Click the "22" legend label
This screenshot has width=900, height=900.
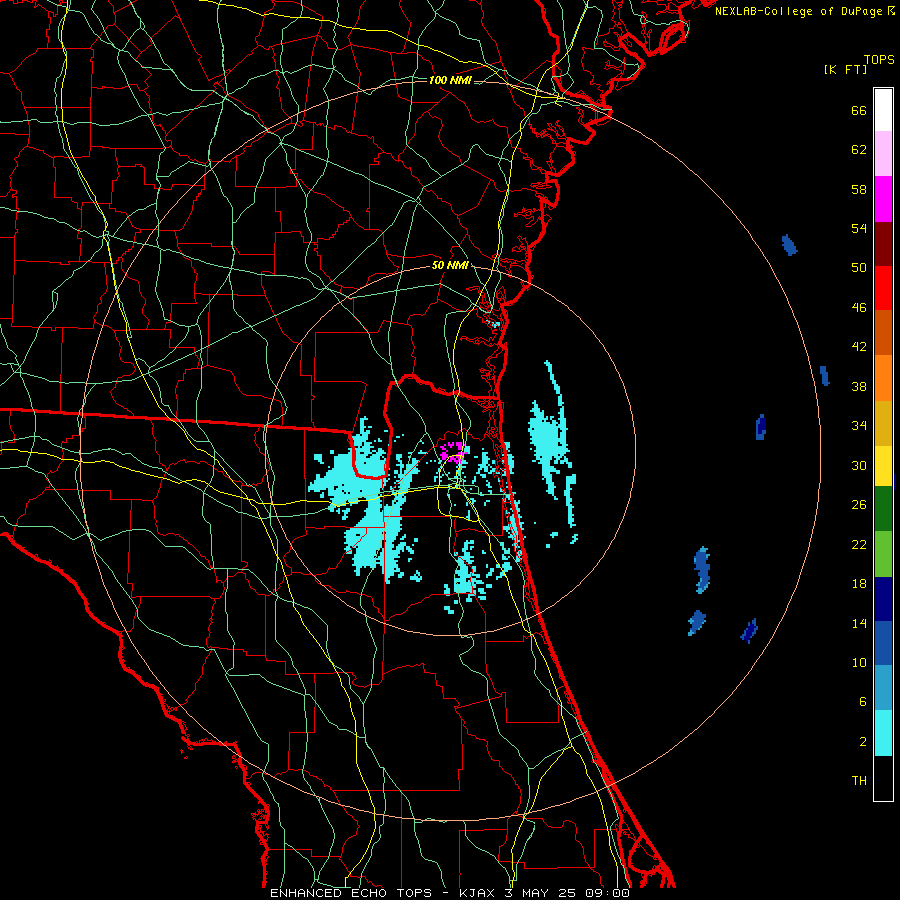[x=859, y=544]
